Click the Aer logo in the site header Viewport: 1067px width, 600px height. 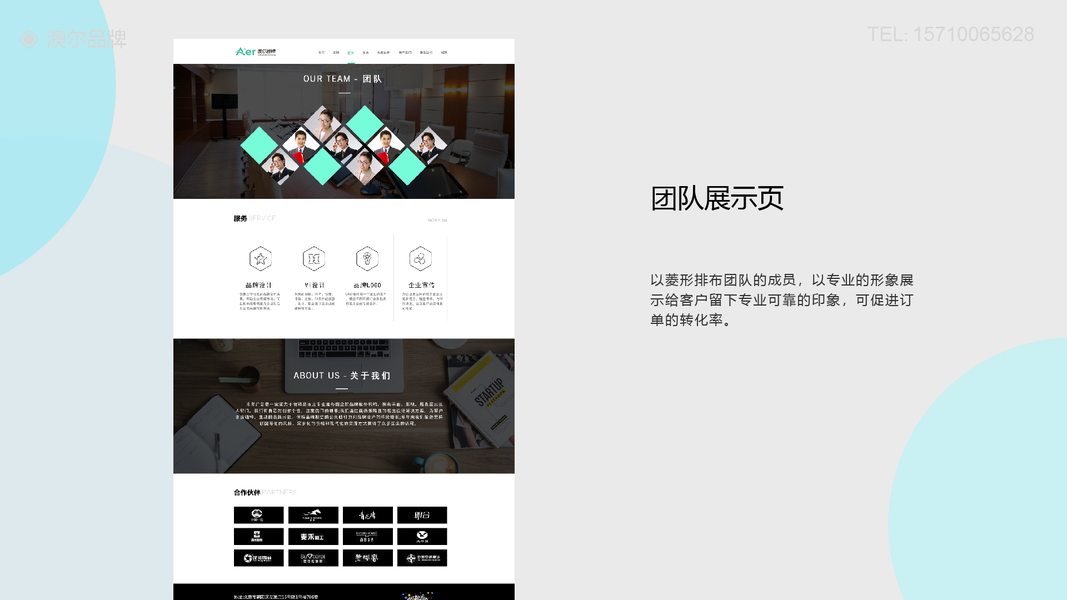(x=256, y=52)
